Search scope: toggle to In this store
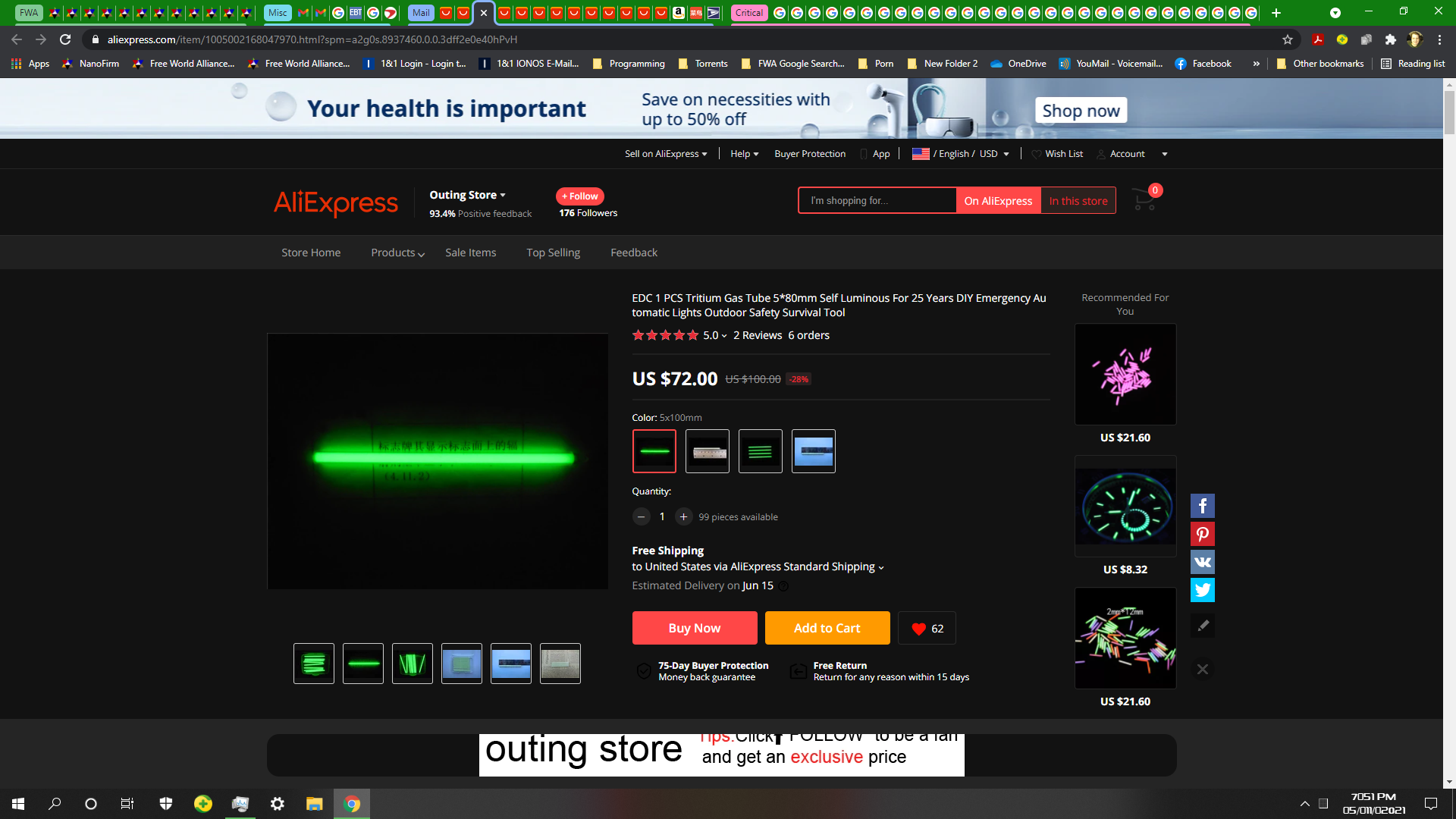This screenshot has height=819, width=1456. pos(1078,201)
